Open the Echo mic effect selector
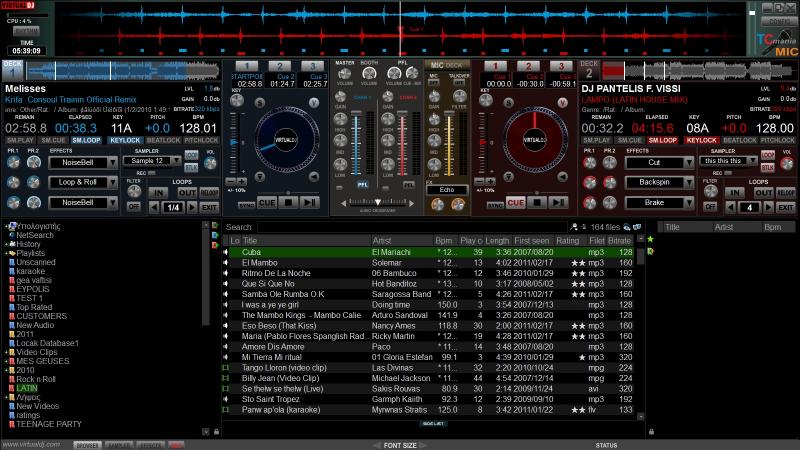 [447, 190]
